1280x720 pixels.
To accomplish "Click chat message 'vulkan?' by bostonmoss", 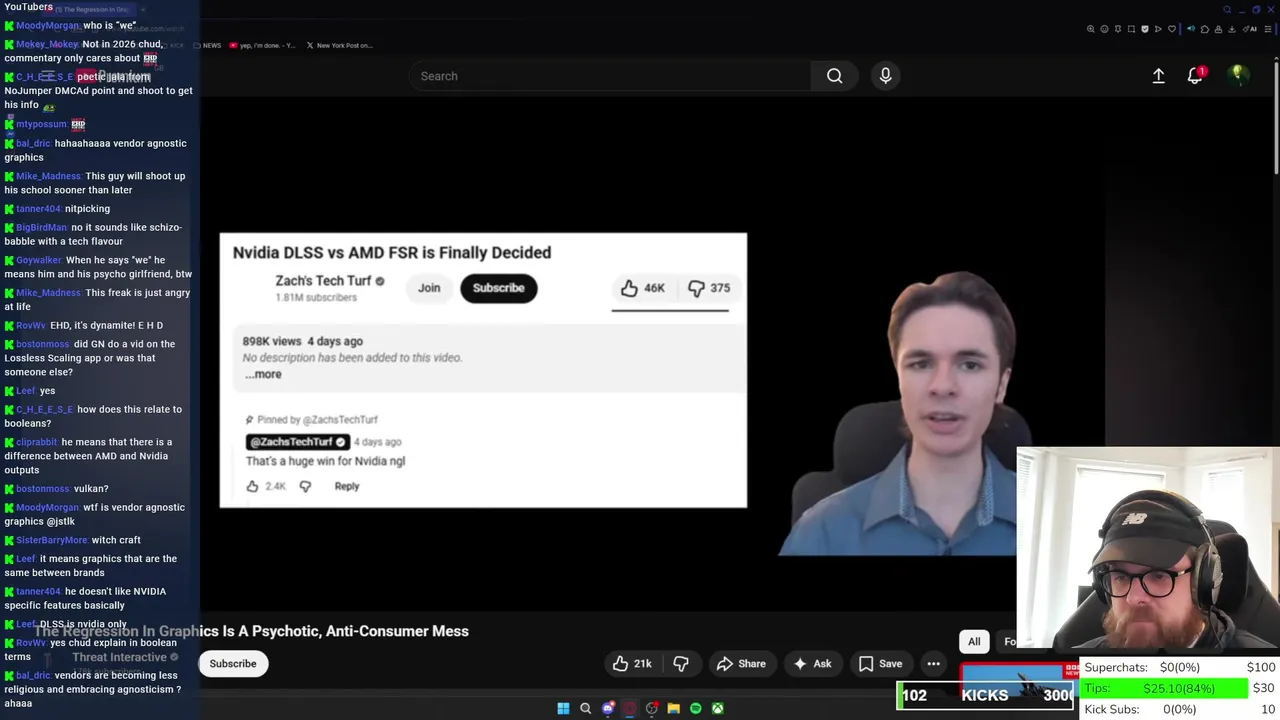I will click(x=91, y=489).
